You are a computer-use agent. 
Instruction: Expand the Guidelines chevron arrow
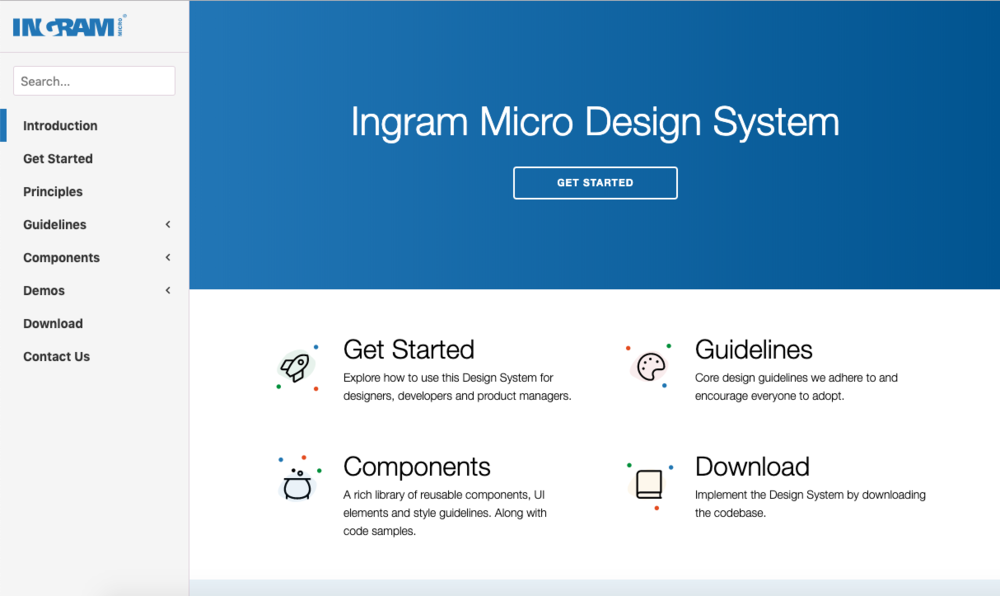coord(168,224)
